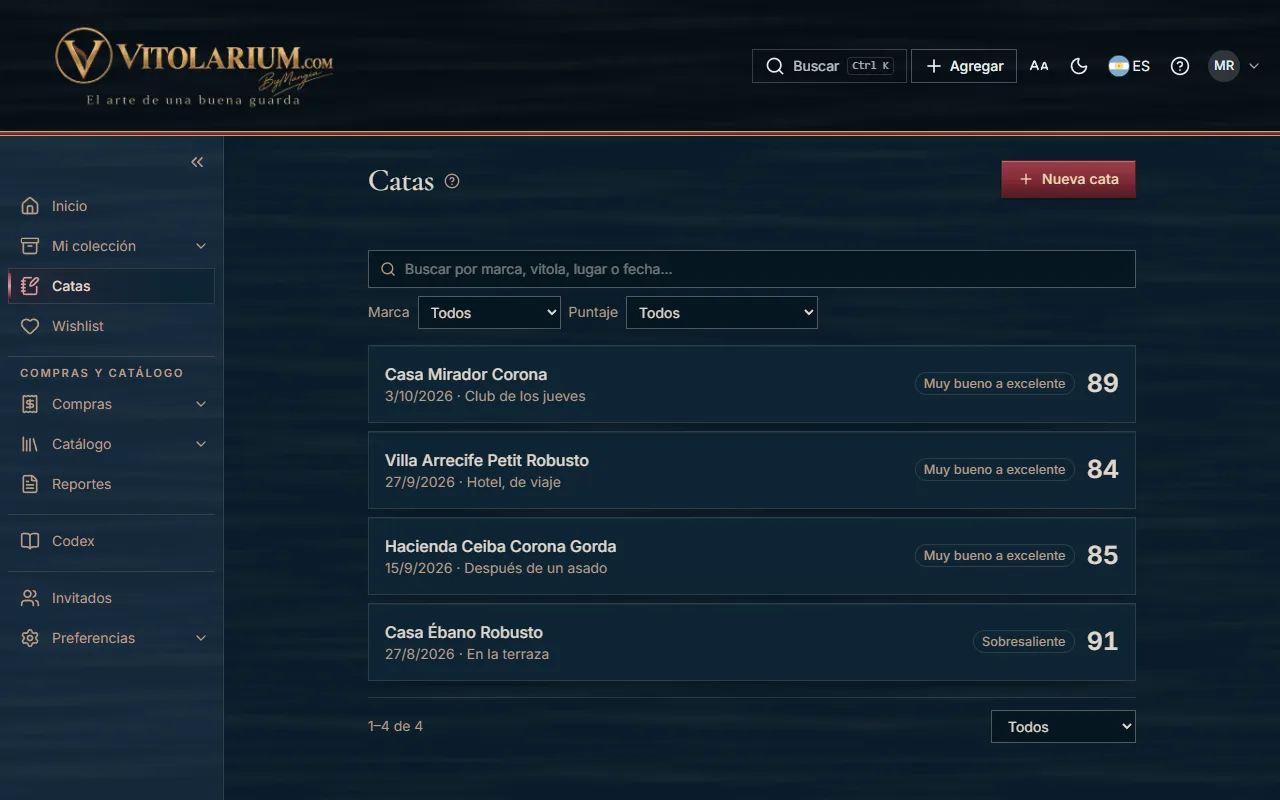
Task: Open the Buscar Ctrl K search button
Action: (829, 66)
